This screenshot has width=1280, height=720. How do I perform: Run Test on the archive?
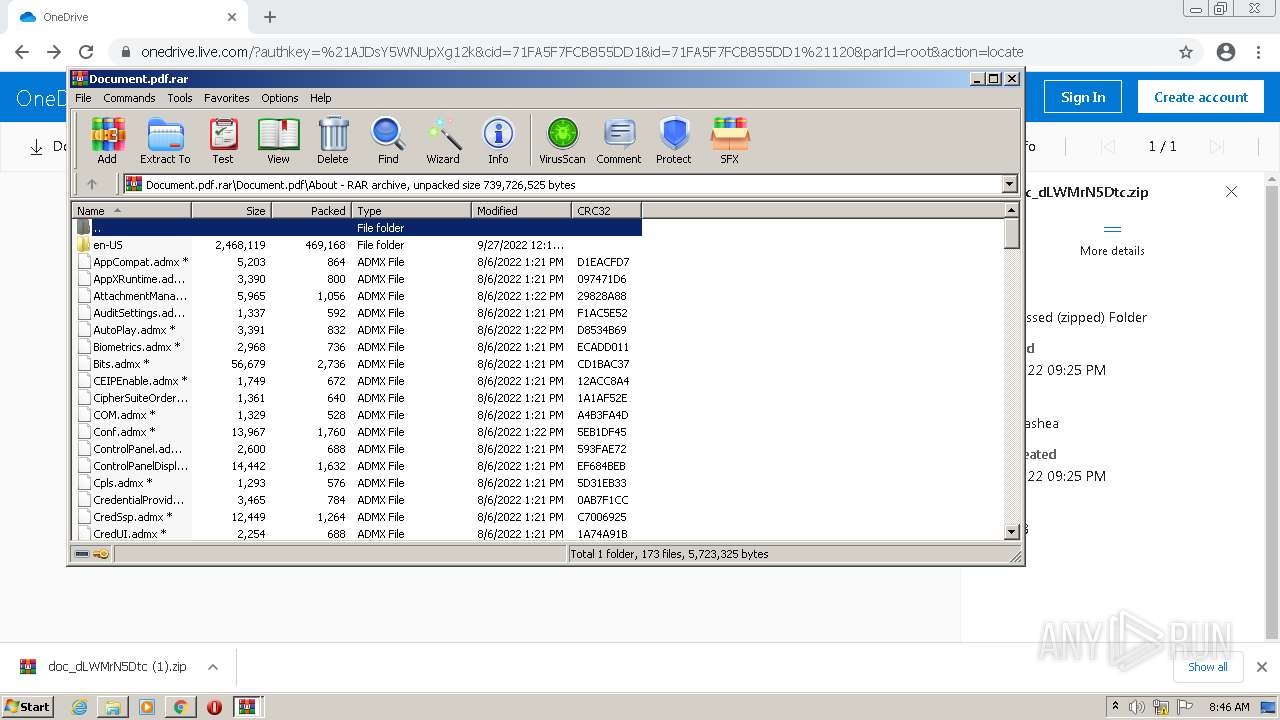223,140
